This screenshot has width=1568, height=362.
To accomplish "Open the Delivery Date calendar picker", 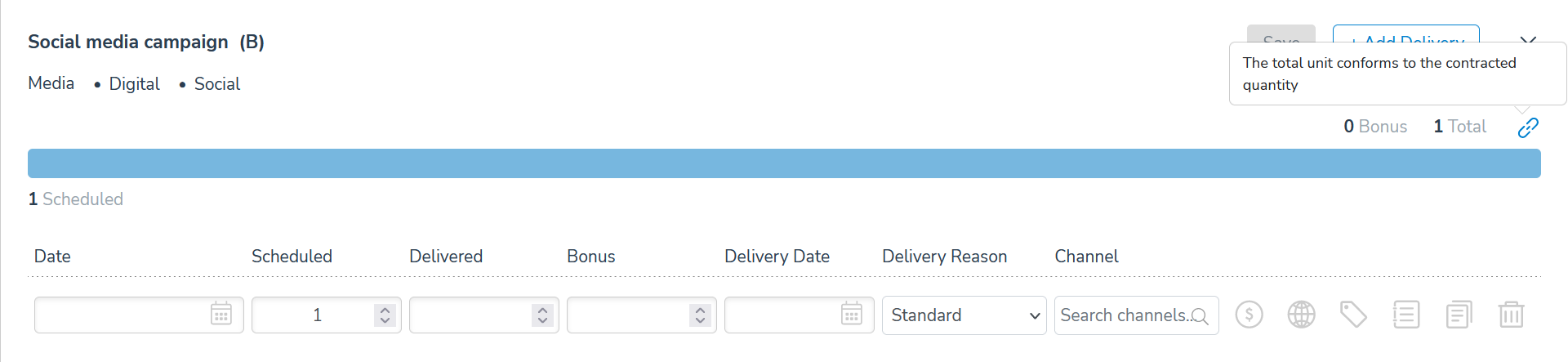I will tap(852, 314).
